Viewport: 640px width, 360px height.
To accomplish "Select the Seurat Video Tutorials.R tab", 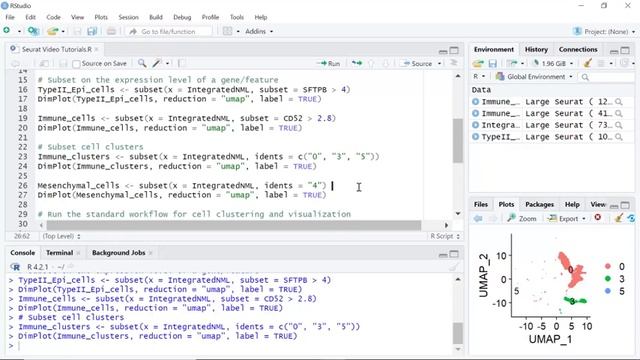I will coord(56,49).
